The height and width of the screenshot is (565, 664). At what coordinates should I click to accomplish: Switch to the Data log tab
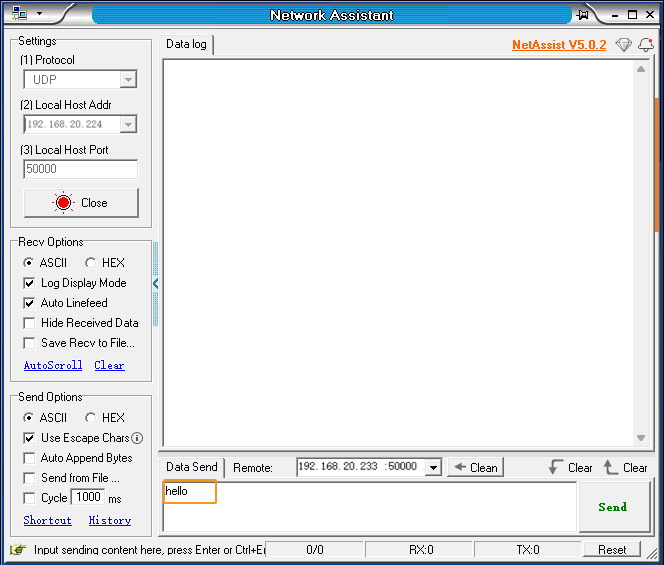pyautogui.click(x=187, y=44)
